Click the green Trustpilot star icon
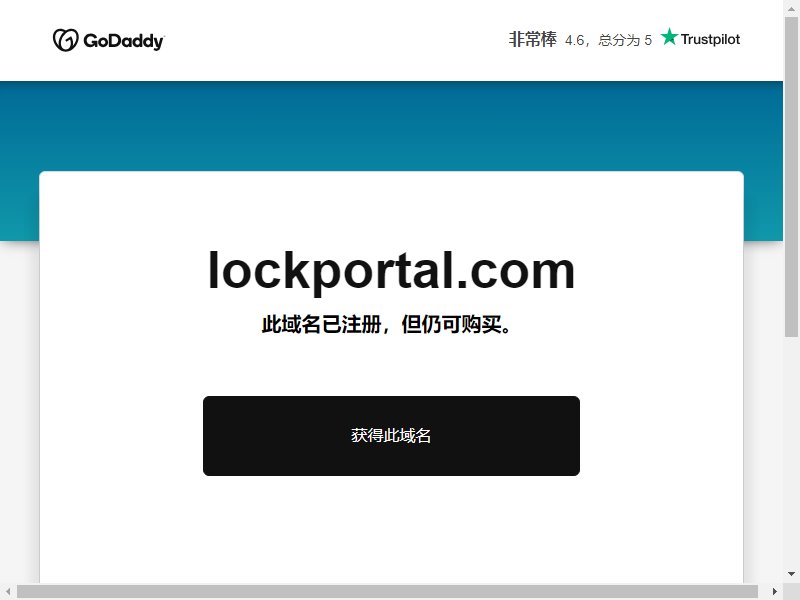The image size is (800, 600). 669,37
